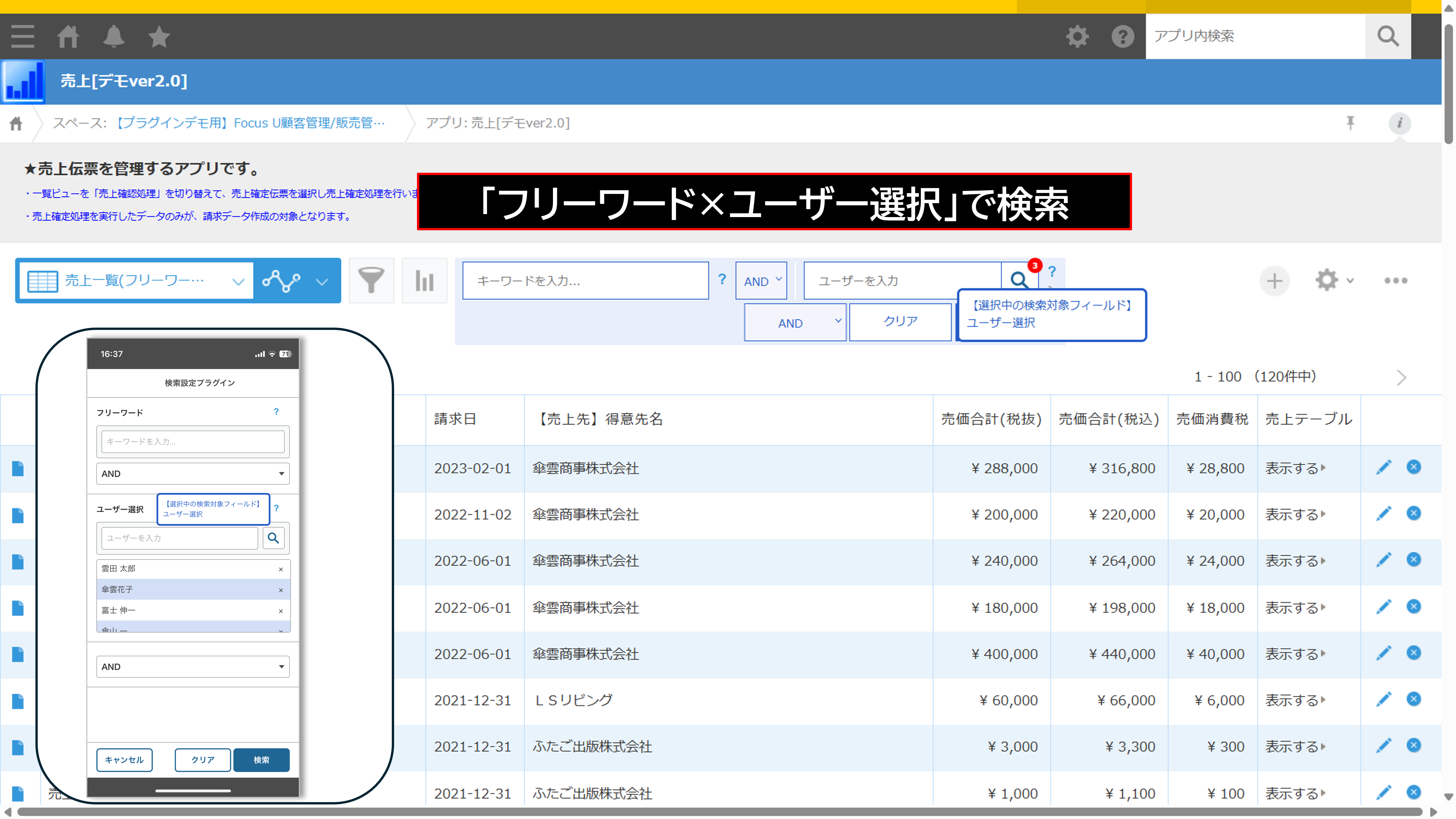Delete the 2022-11-02 record
Screen dimensions: 1456x819
coord(1414,513)
